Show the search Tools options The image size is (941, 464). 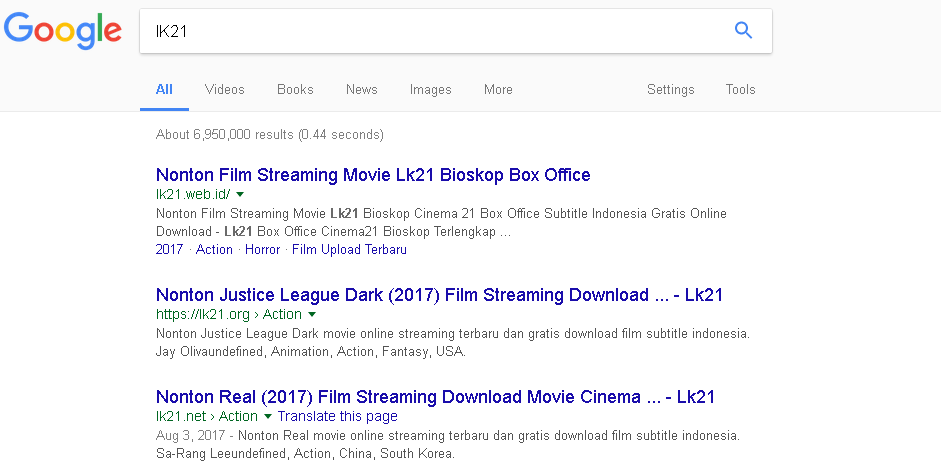point(740,89)
